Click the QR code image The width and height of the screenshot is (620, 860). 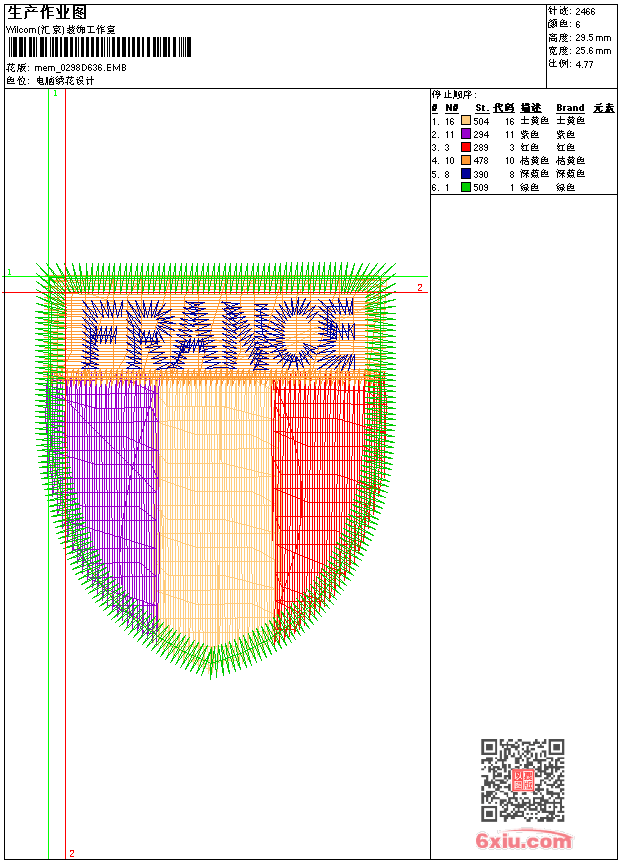(523, 780)
